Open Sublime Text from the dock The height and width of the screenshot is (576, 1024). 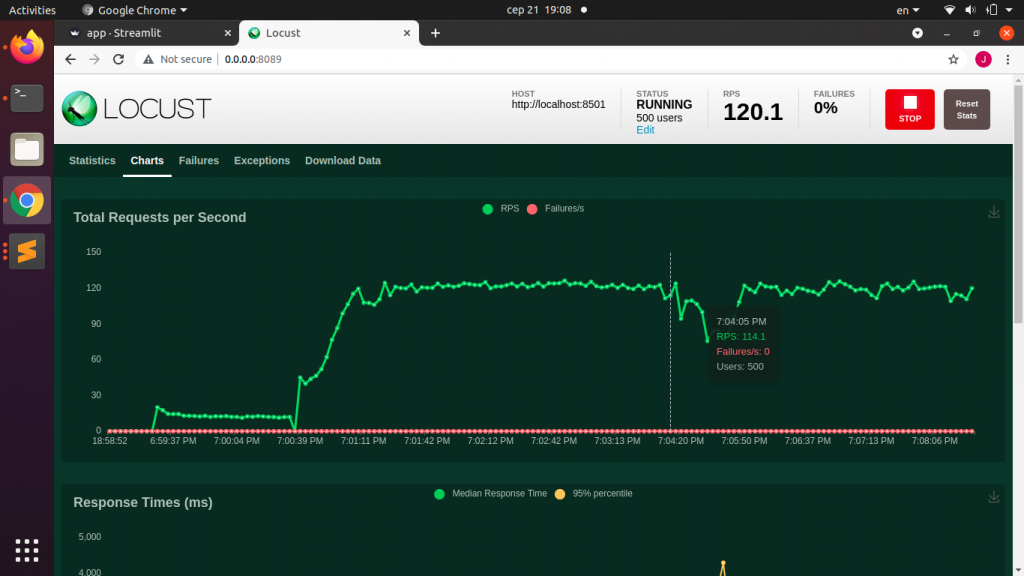[x=27, y=251]
